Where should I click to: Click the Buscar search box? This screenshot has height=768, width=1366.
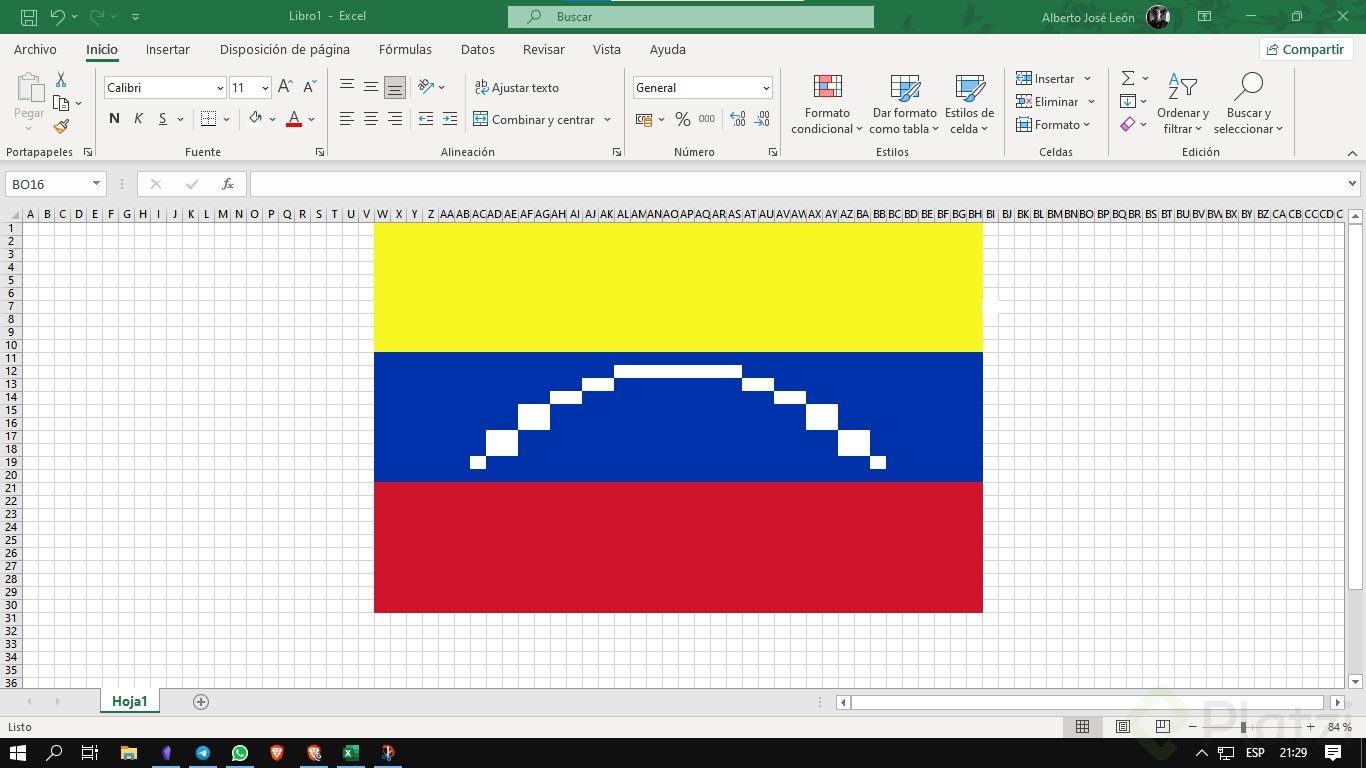click(691, 17)
